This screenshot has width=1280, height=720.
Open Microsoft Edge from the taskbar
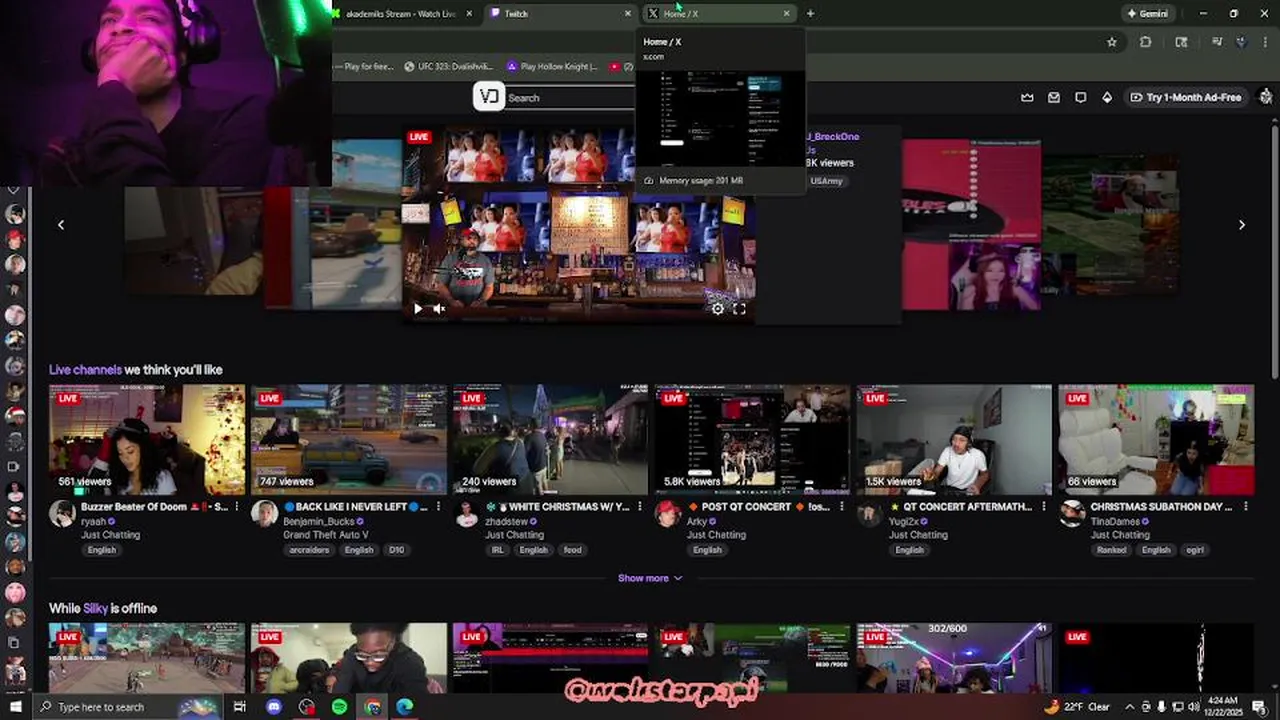click(404, 707)
